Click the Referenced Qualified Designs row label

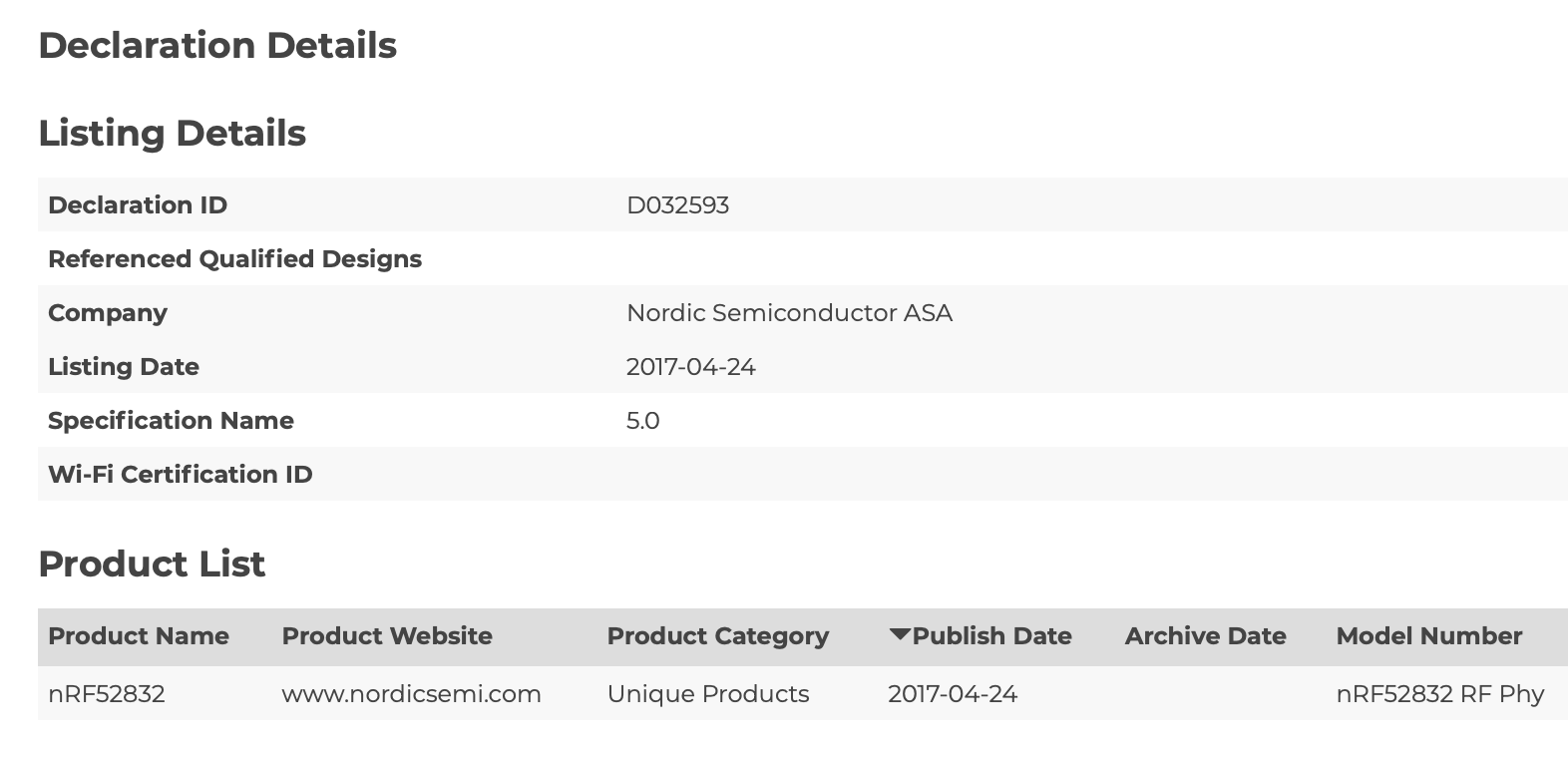point(234,259)
